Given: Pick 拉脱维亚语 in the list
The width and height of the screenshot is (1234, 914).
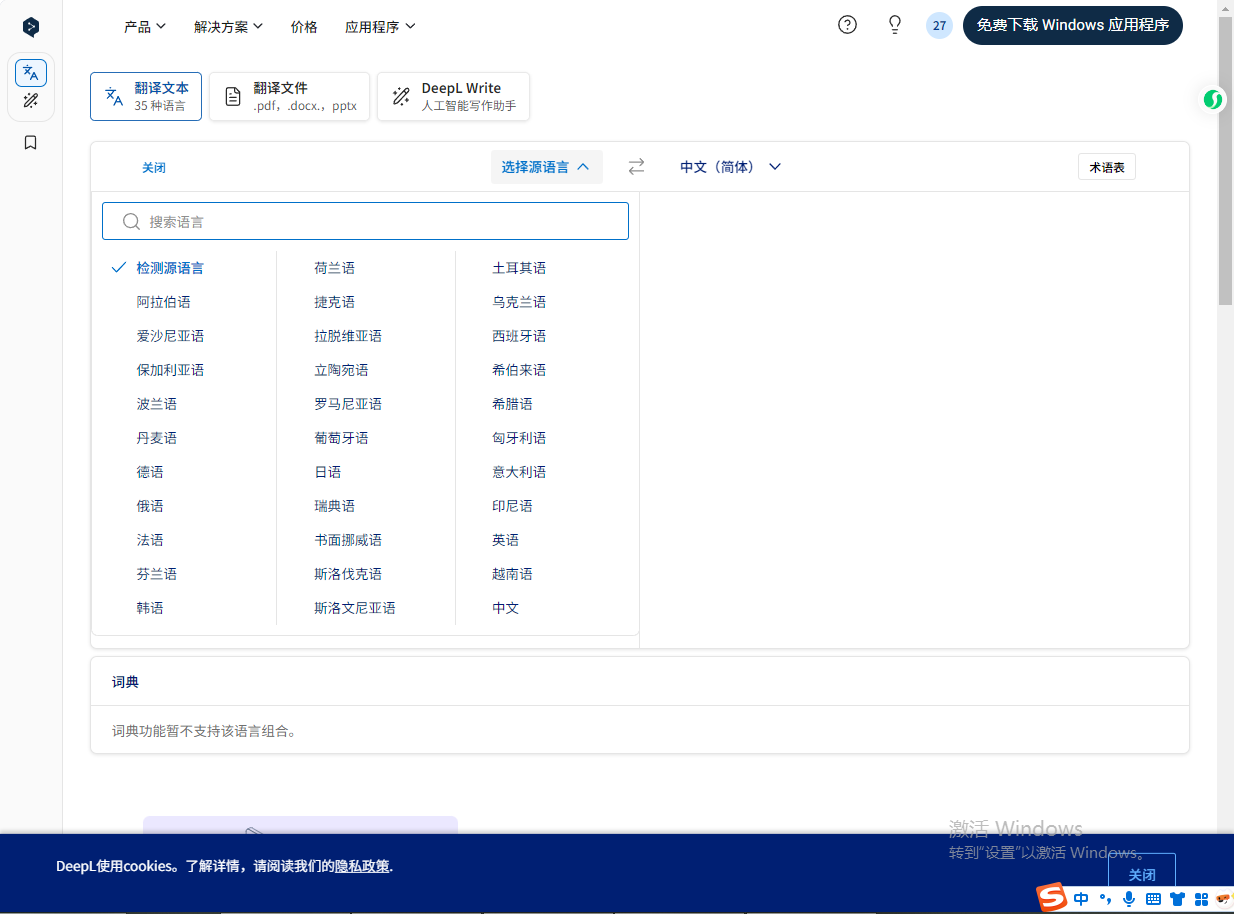Looking at the screenshot, I should tap(348, 336).
